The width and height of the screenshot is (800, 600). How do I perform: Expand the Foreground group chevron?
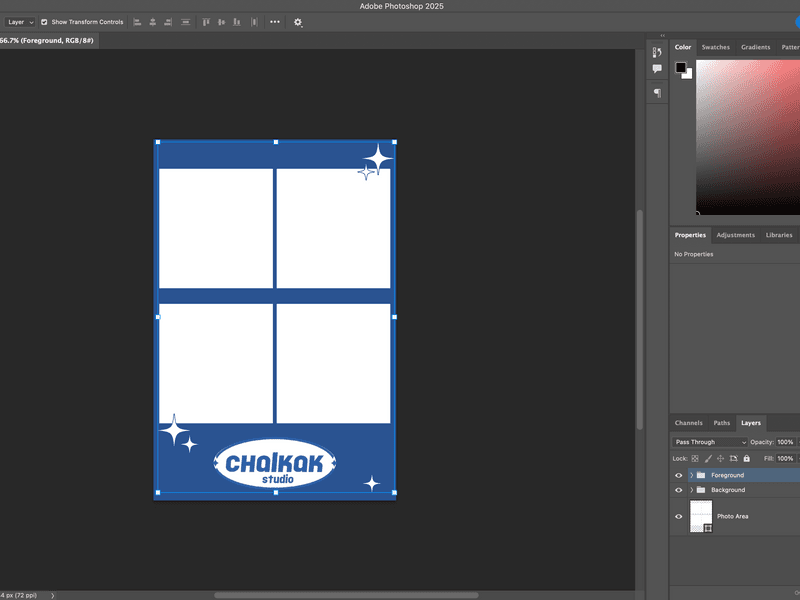point(692,475)
